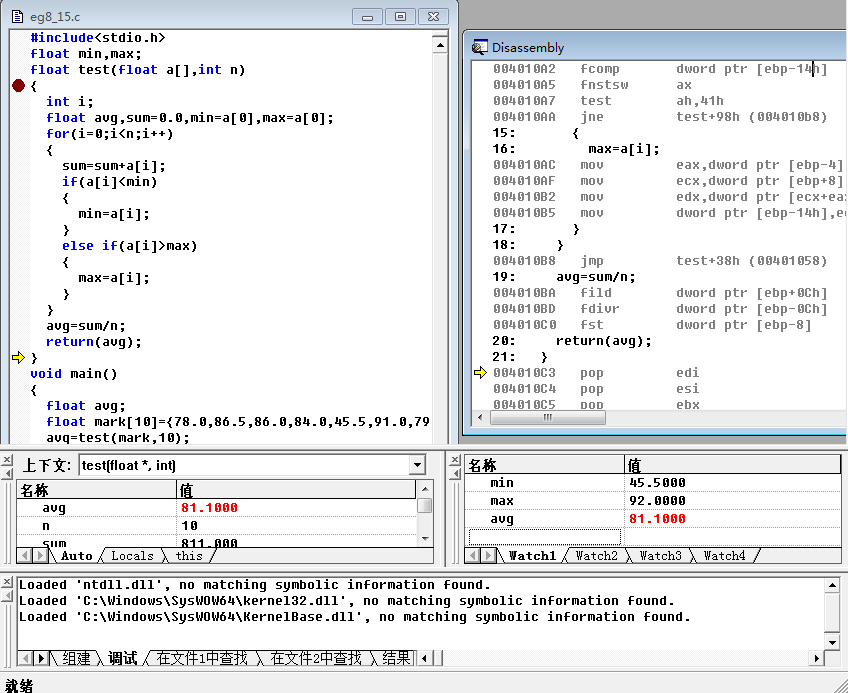Minimize the eg8_15.c source window
This screenshot has height=693, width=848.
tap(368, 17)
